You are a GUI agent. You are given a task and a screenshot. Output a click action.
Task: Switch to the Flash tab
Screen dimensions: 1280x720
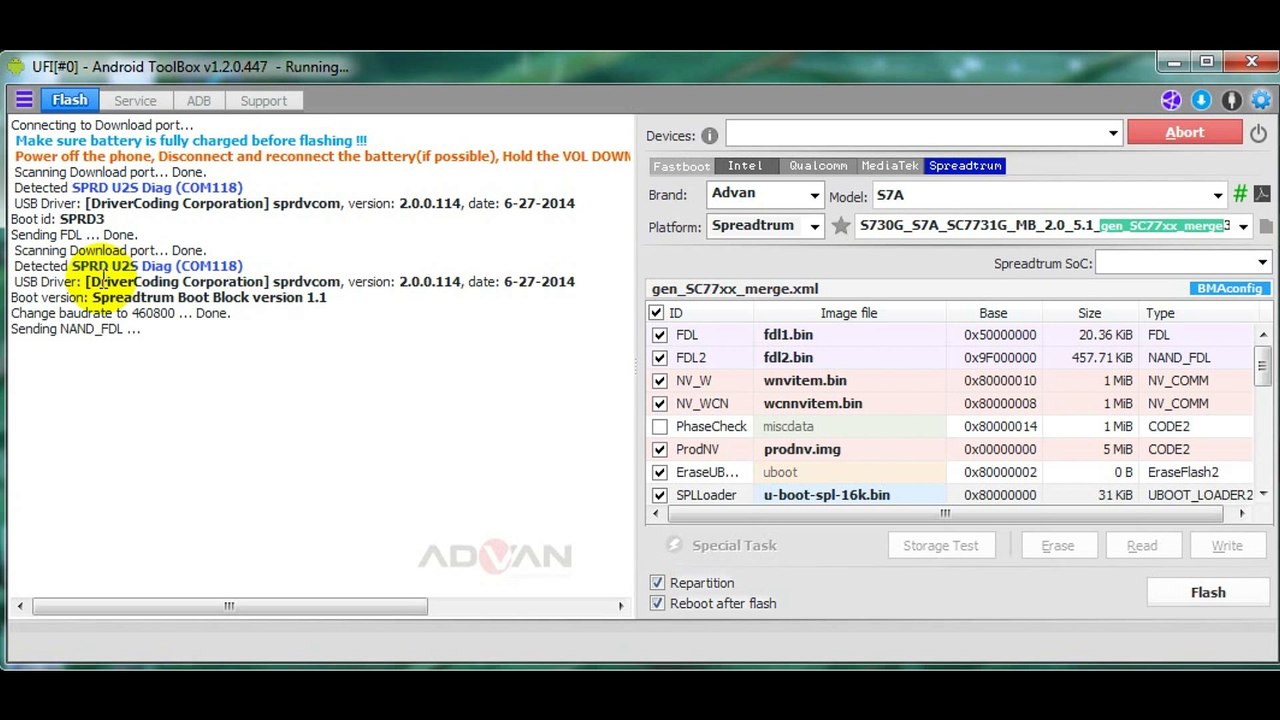(70, 100)
